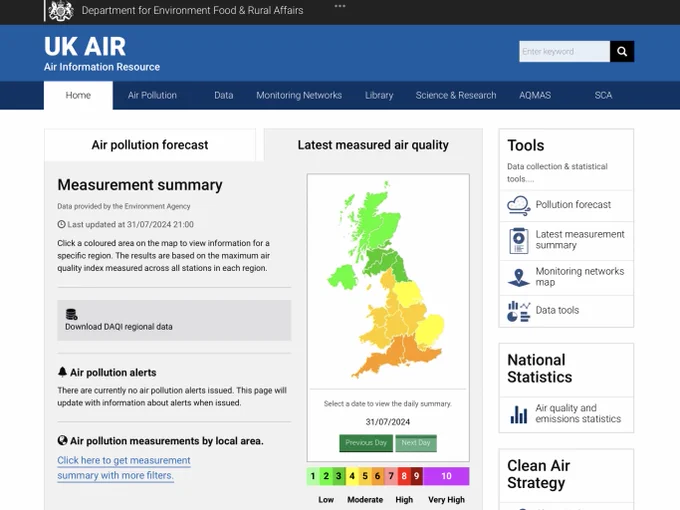Click the Data tools charts icon

pos(519,311)
